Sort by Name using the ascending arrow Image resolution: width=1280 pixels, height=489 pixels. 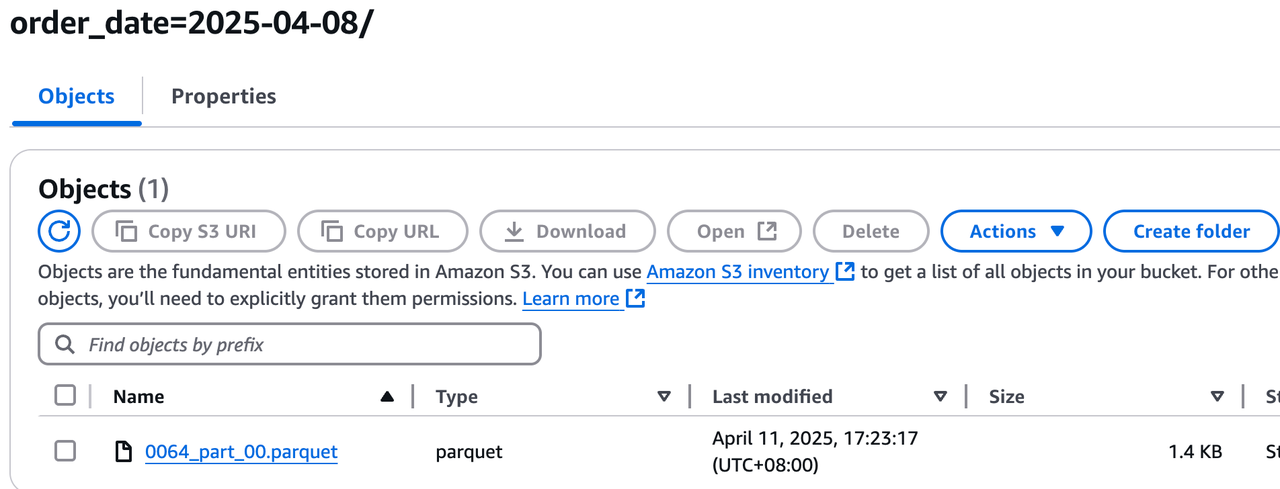click(x=387, y=397)
